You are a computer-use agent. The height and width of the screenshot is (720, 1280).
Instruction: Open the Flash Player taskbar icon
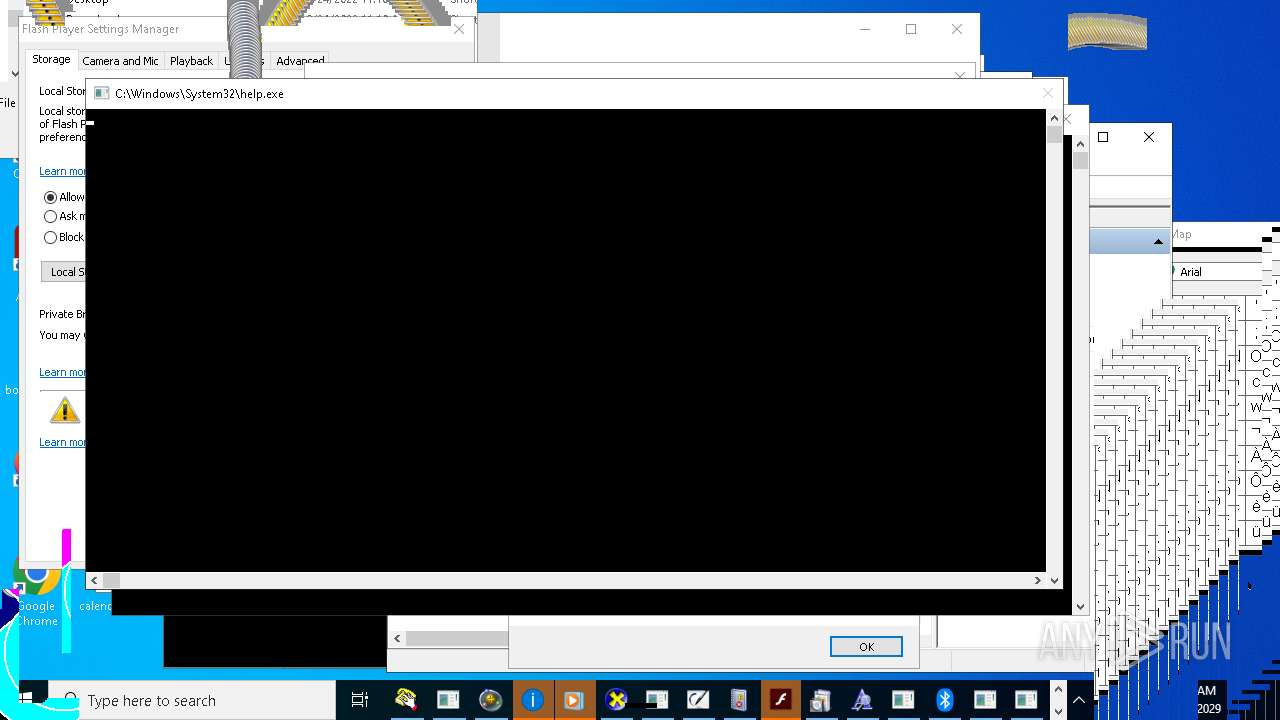coord(780,700)
